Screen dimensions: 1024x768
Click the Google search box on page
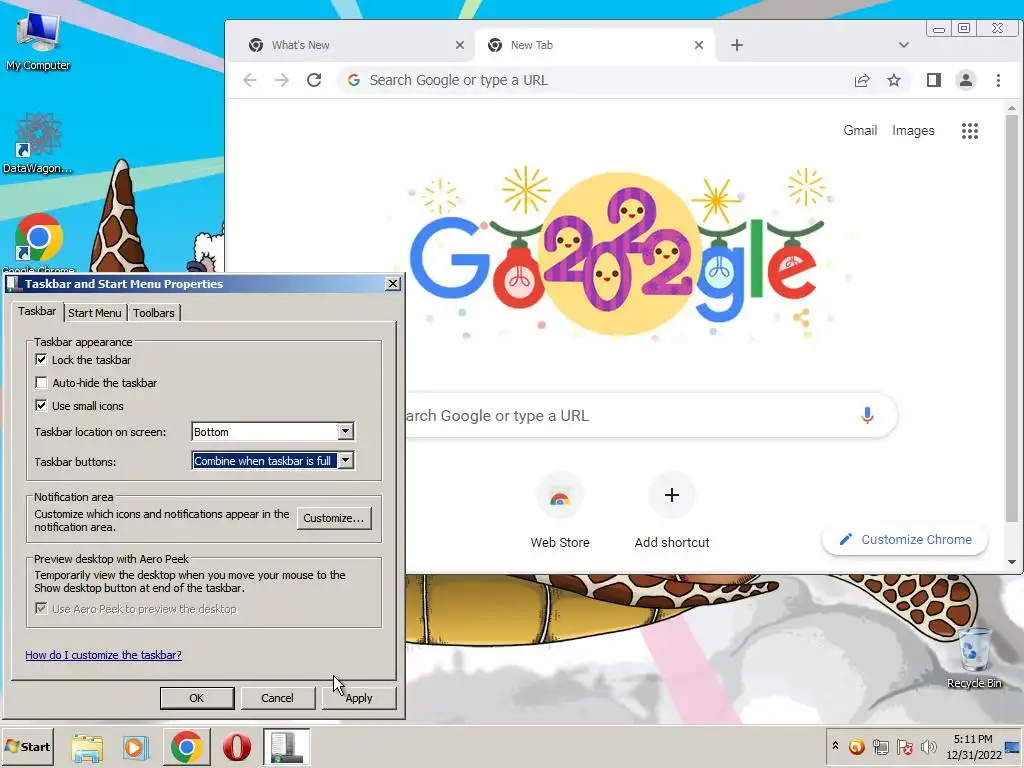650,415
